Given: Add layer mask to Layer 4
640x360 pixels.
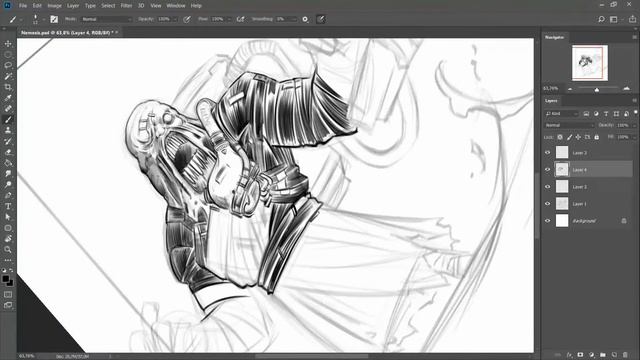Looking at the screenshot, I should [580, 355].
